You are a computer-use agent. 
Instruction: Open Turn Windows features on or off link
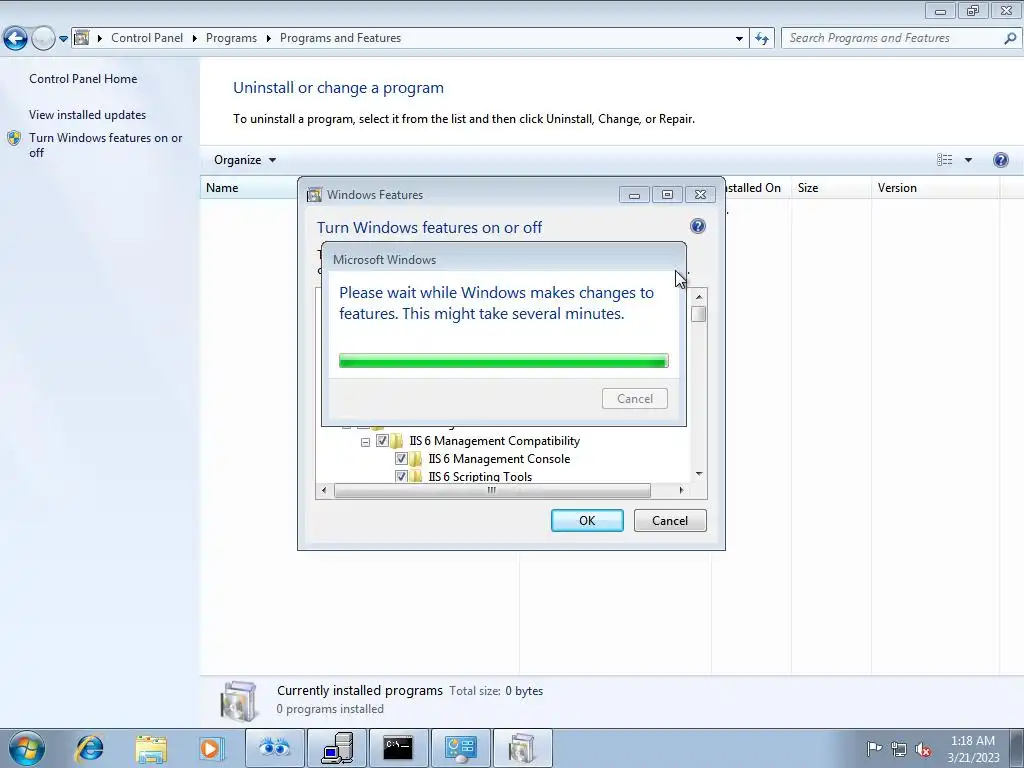click(x=106, y=145)
